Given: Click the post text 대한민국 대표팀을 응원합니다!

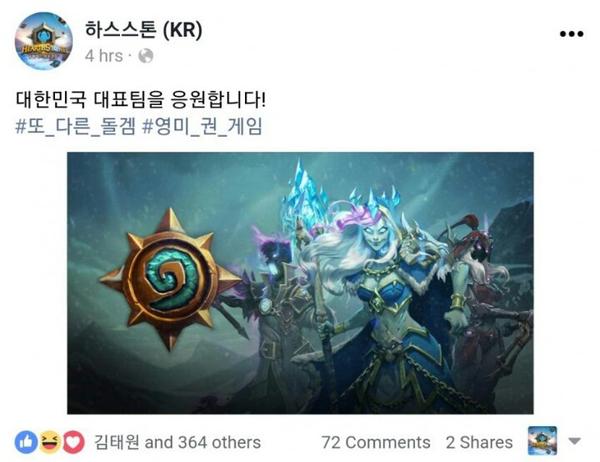Looking at the screenshot, I should point(140,100).
